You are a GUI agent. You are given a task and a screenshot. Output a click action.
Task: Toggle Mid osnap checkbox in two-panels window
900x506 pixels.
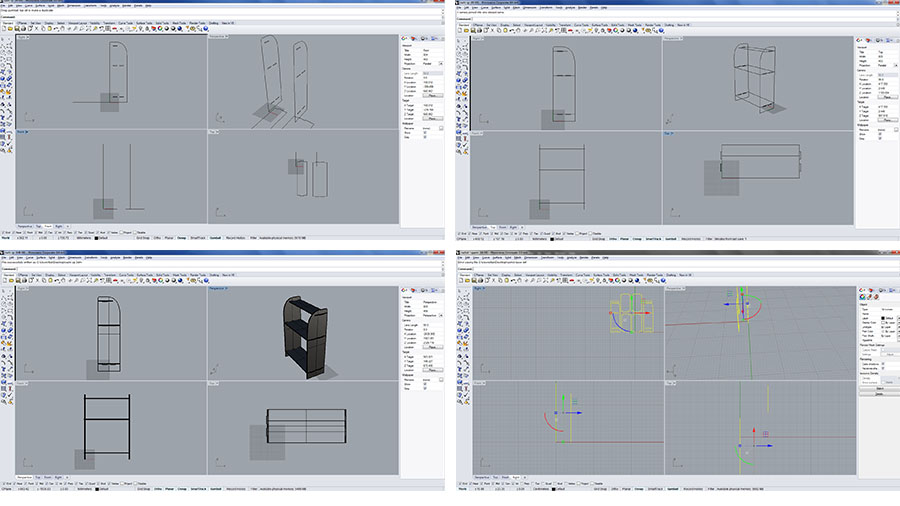coord(36,232)
